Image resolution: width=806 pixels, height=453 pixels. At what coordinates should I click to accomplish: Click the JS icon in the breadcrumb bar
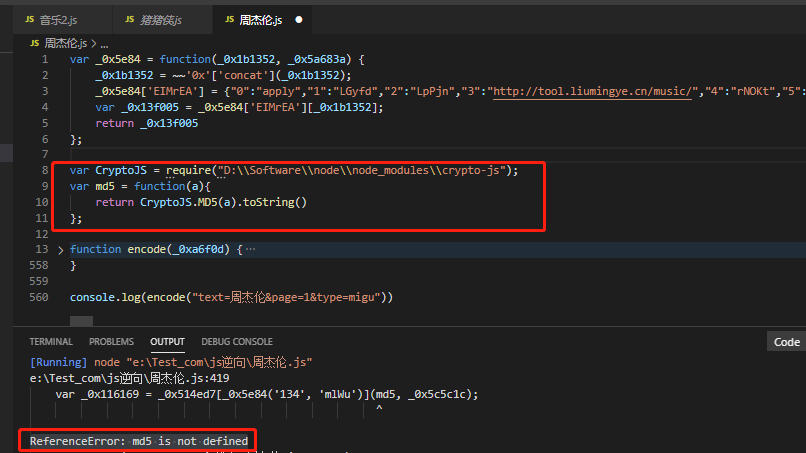(34, 43)
